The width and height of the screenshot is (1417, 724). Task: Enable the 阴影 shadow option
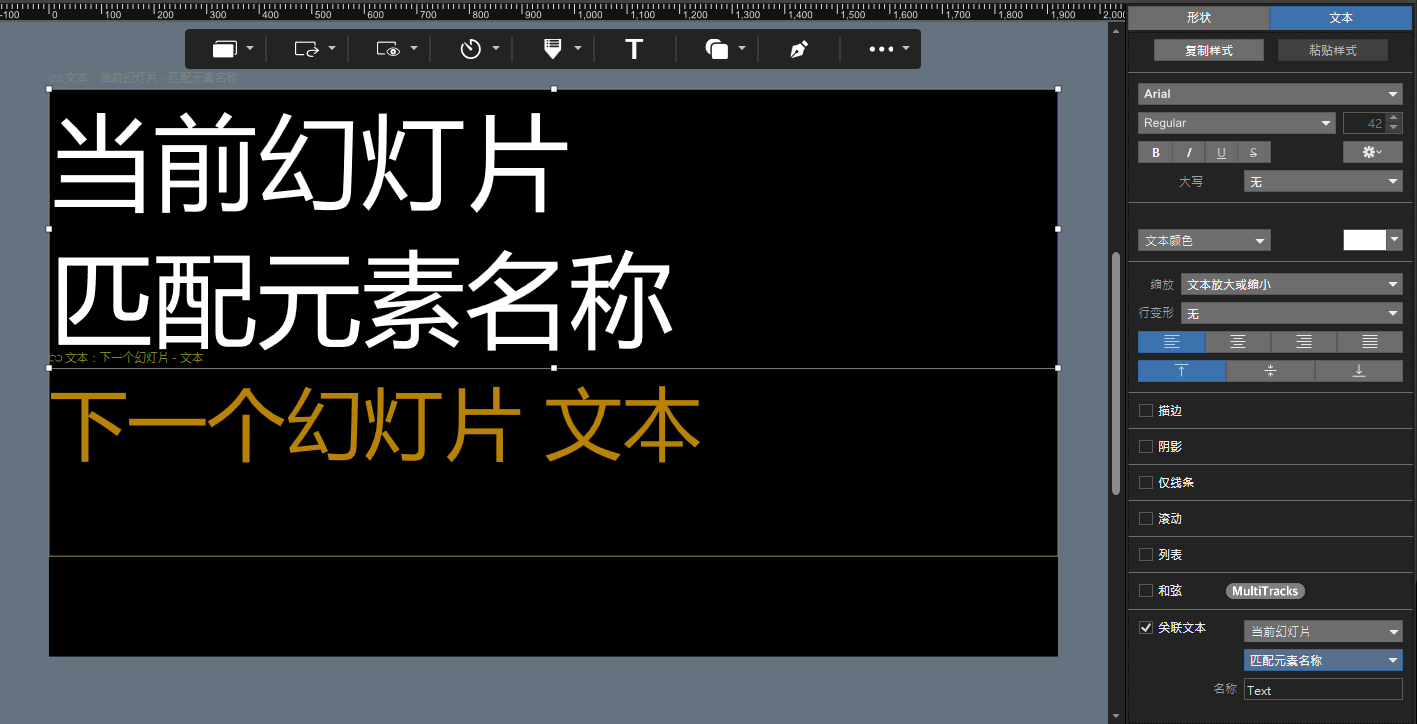pyautogui.click(x=1145, y=446)
